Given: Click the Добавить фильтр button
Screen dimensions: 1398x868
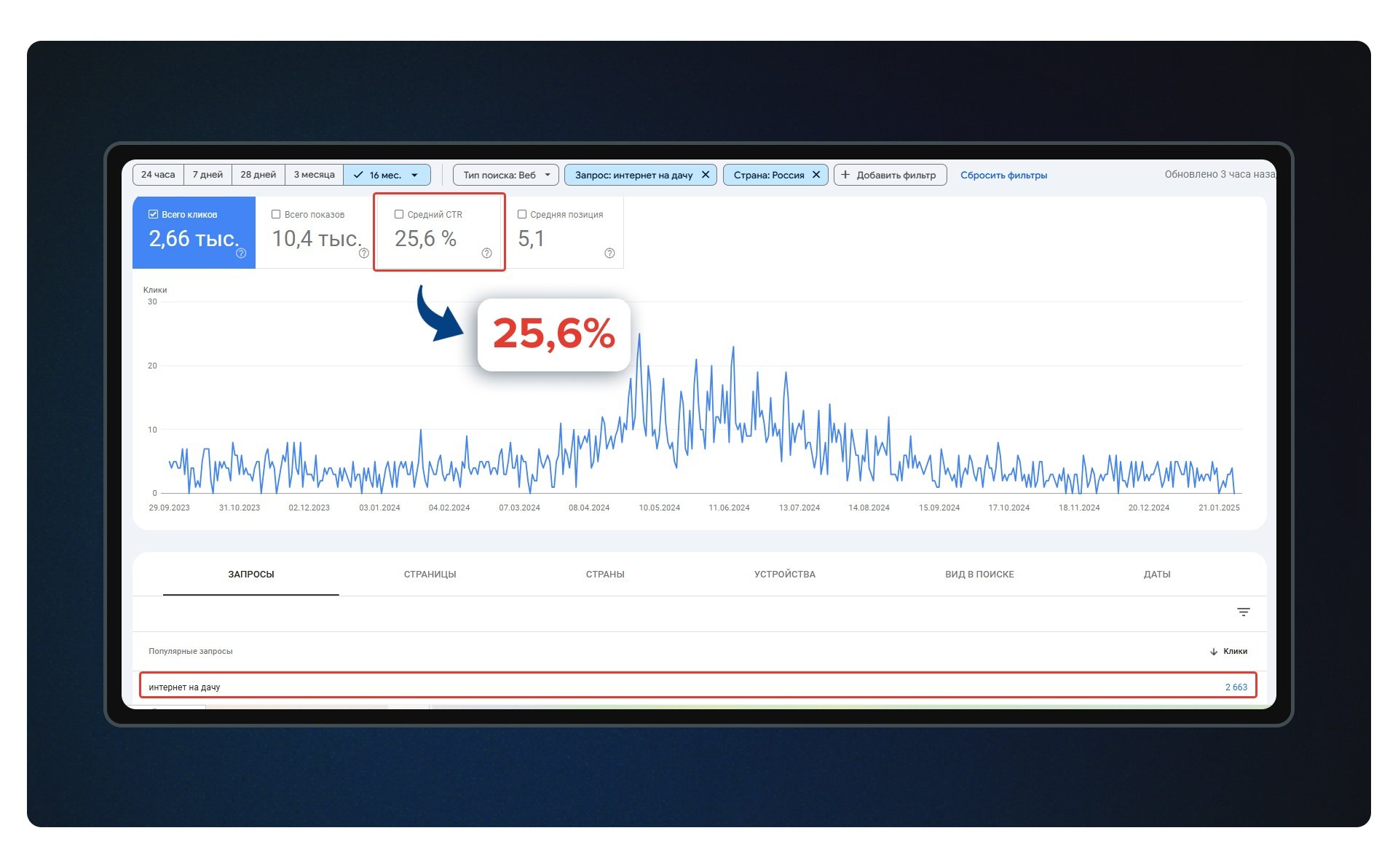Looking at the screenshot, I should tap(889, 175).
